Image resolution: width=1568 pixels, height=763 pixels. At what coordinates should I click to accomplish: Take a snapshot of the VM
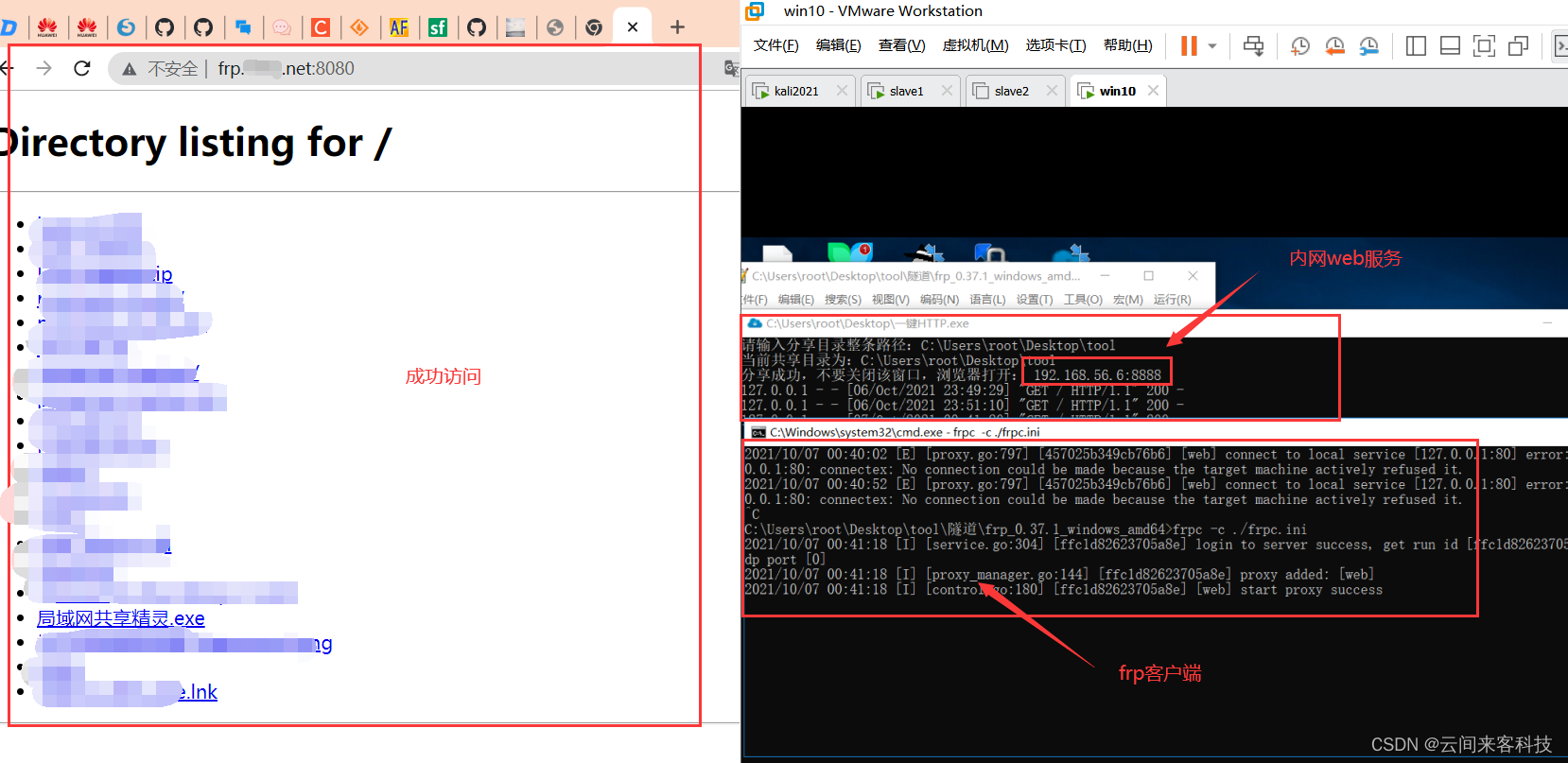1300,45
